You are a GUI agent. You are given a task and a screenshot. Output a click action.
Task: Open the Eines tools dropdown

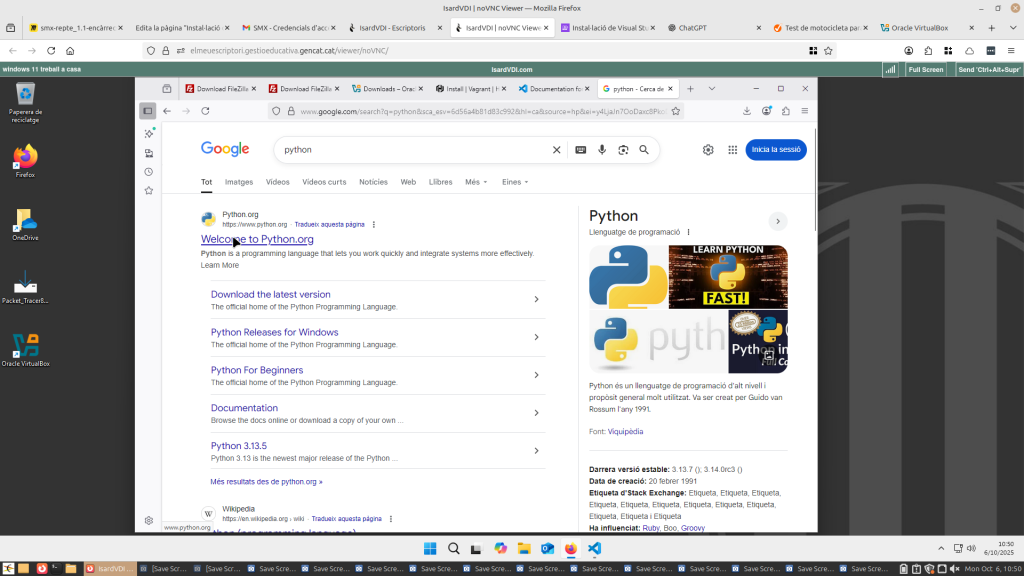click(515, 182)
